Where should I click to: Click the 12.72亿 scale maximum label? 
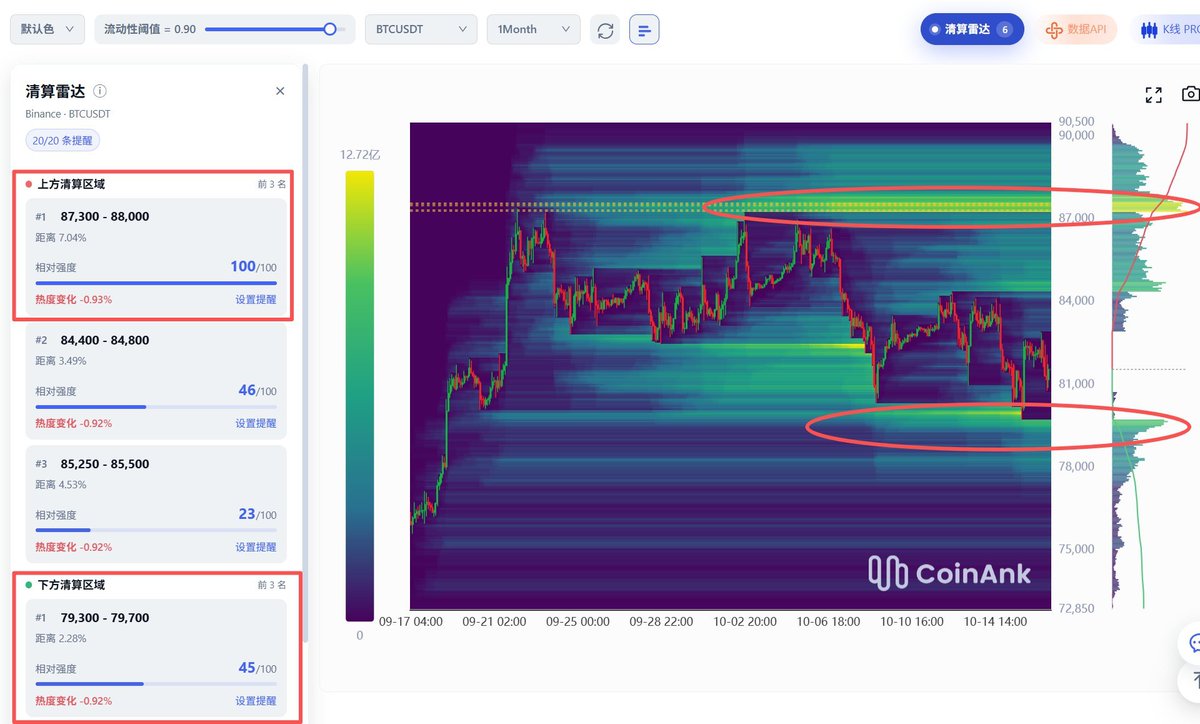[360, 155]
